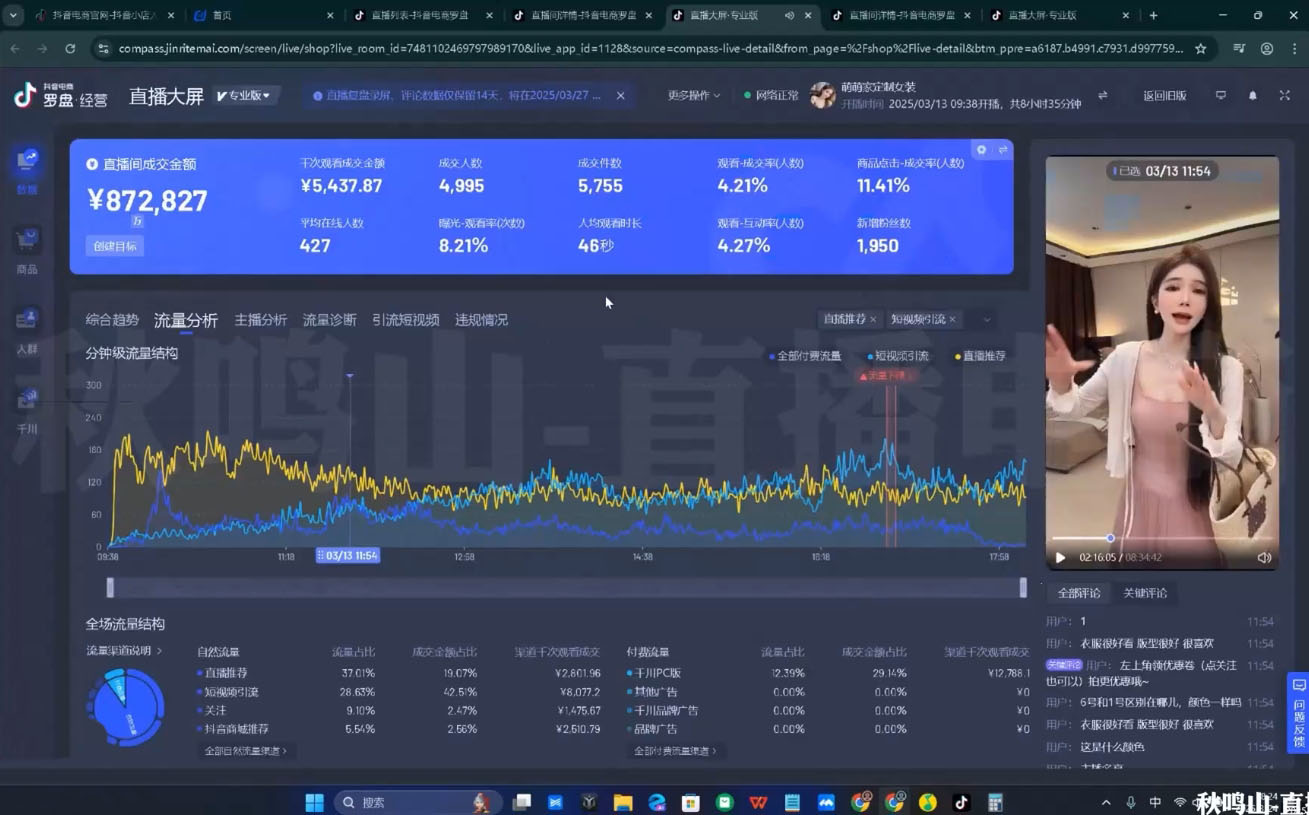Expand the traffic channel filter dropdown arrow
Image resolution: width=1309 pixels, height=815 pixels.
(987, 320)
